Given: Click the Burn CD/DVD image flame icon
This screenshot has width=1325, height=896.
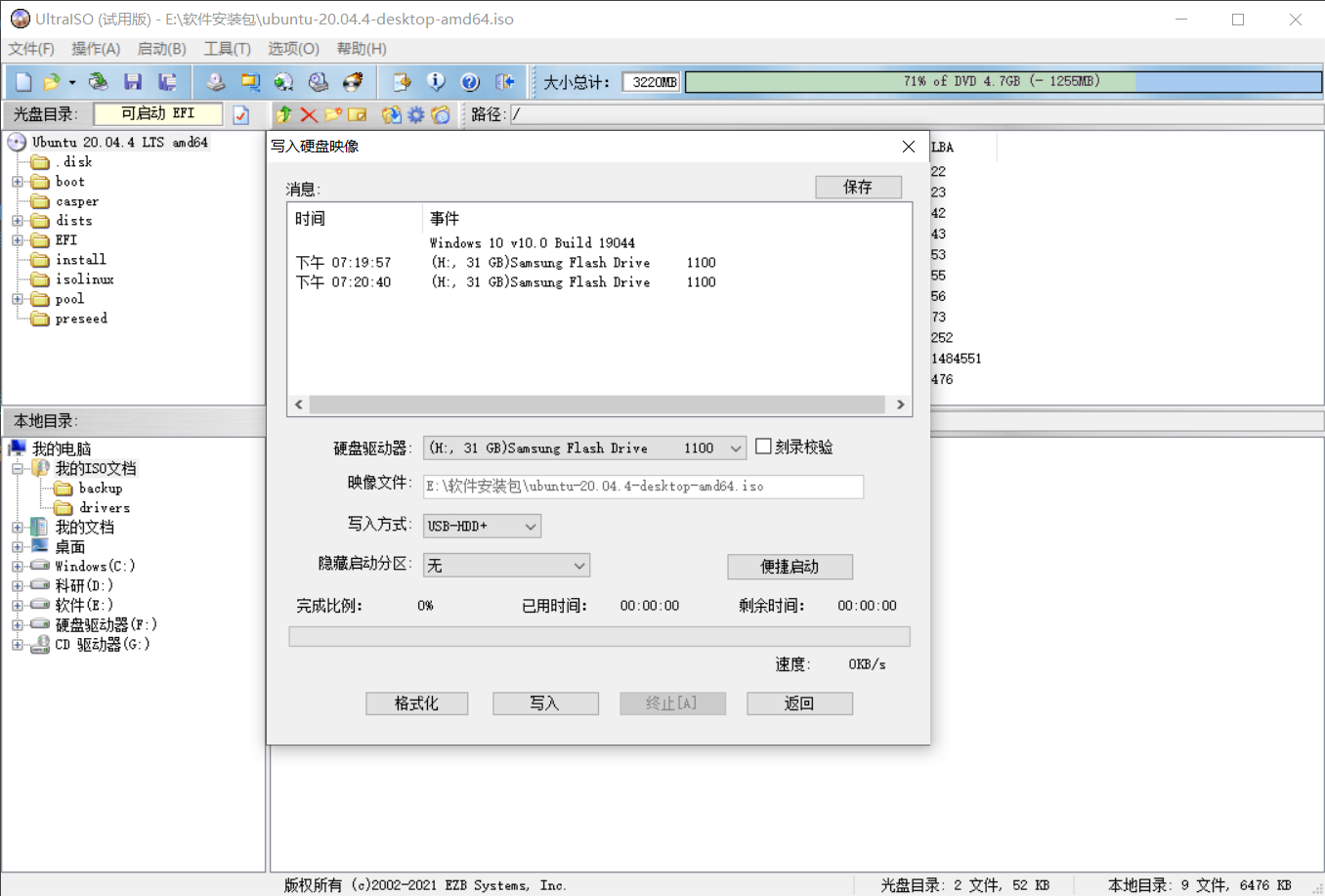Looking at the screenshot, I should pos(353,82).
